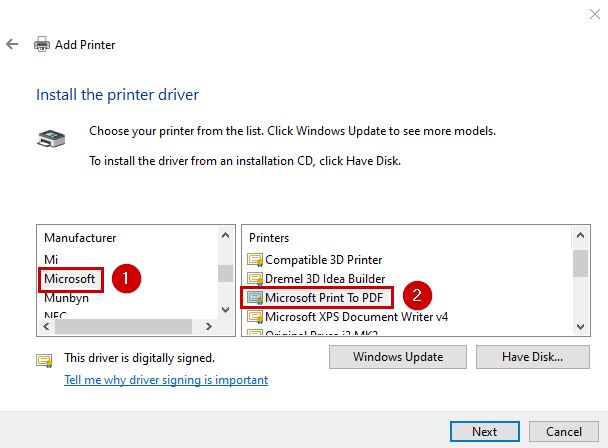Open driver signing importance link
Screen dimensions: 608x448
[x=166, y=380]
